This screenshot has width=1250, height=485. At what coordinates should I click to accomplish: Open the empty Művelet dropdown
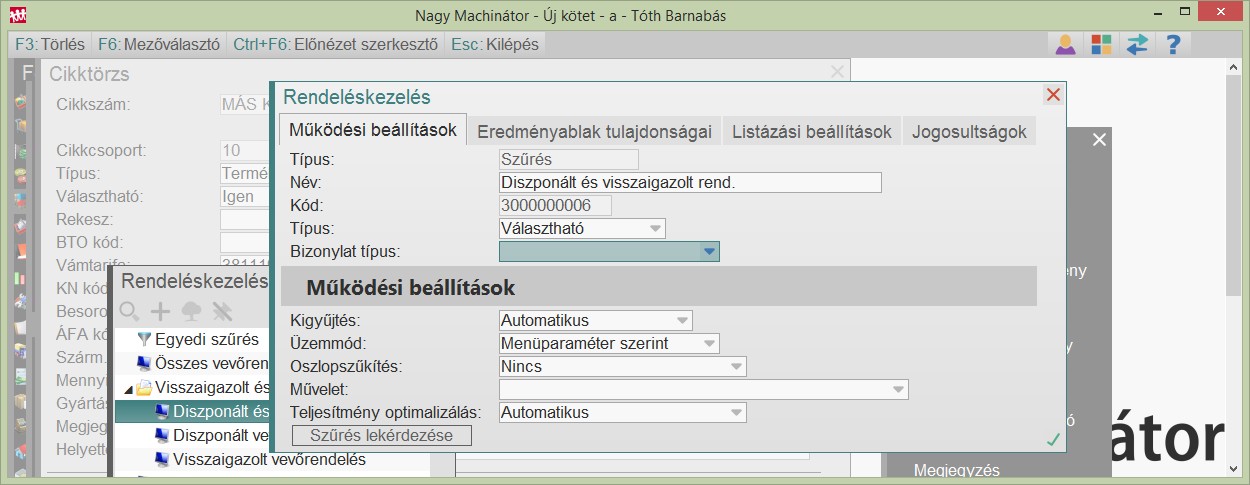click(x=703, y=389)
